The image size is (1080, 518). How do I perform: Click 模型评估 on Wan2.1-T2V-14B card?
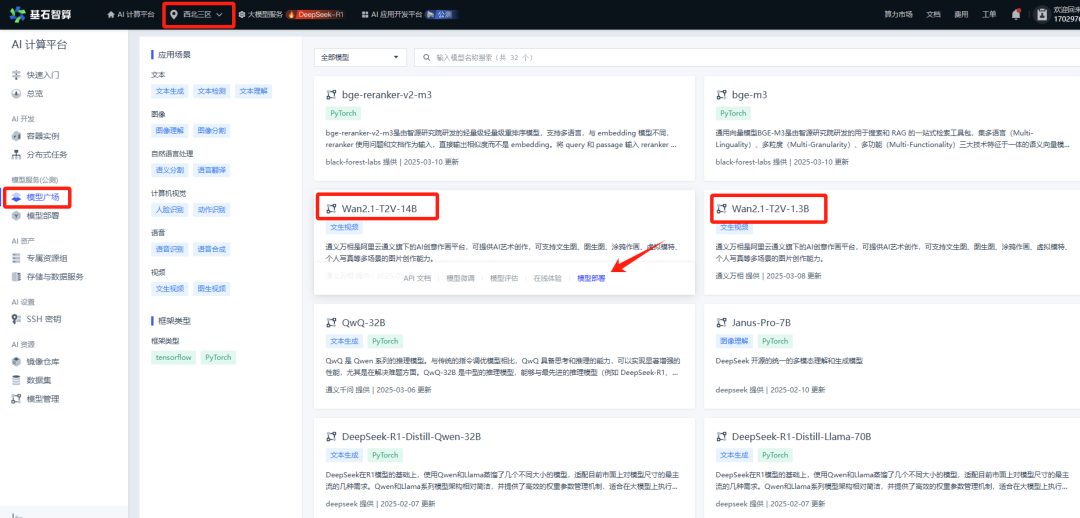pyautogui.click(x=503, y=278)
